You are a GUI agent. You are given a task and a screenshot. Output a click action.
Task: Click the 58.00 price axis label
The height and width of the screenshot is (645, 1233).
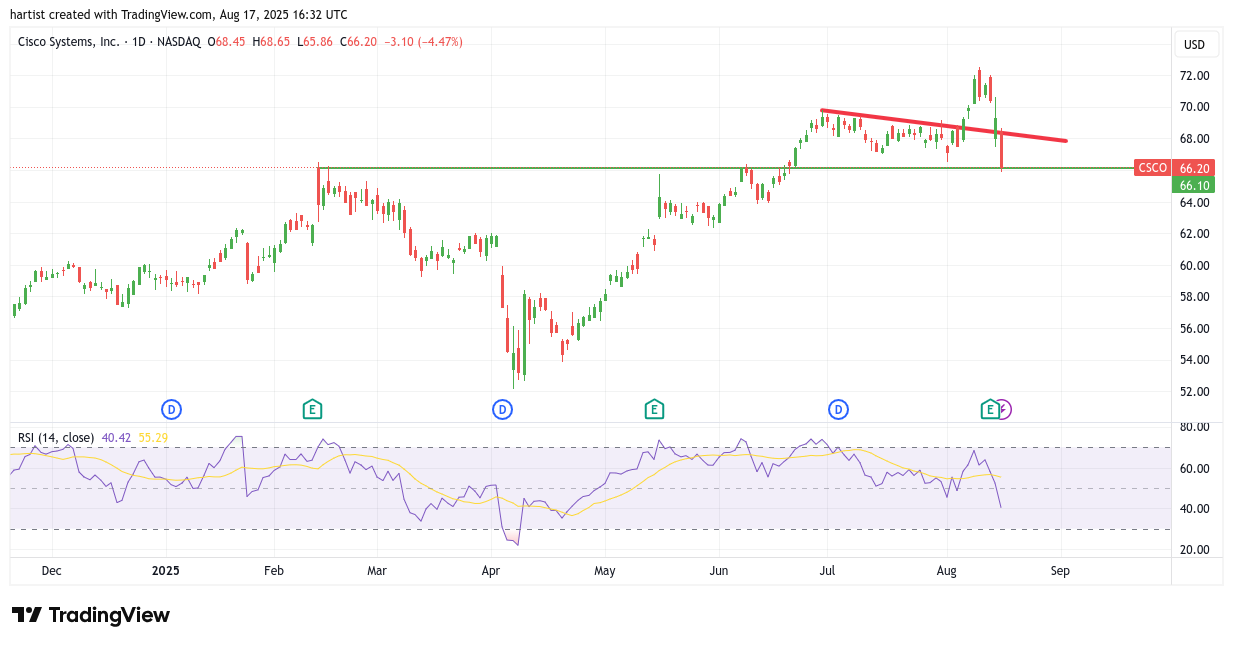pyautogui.click(x=1194, y=297)
